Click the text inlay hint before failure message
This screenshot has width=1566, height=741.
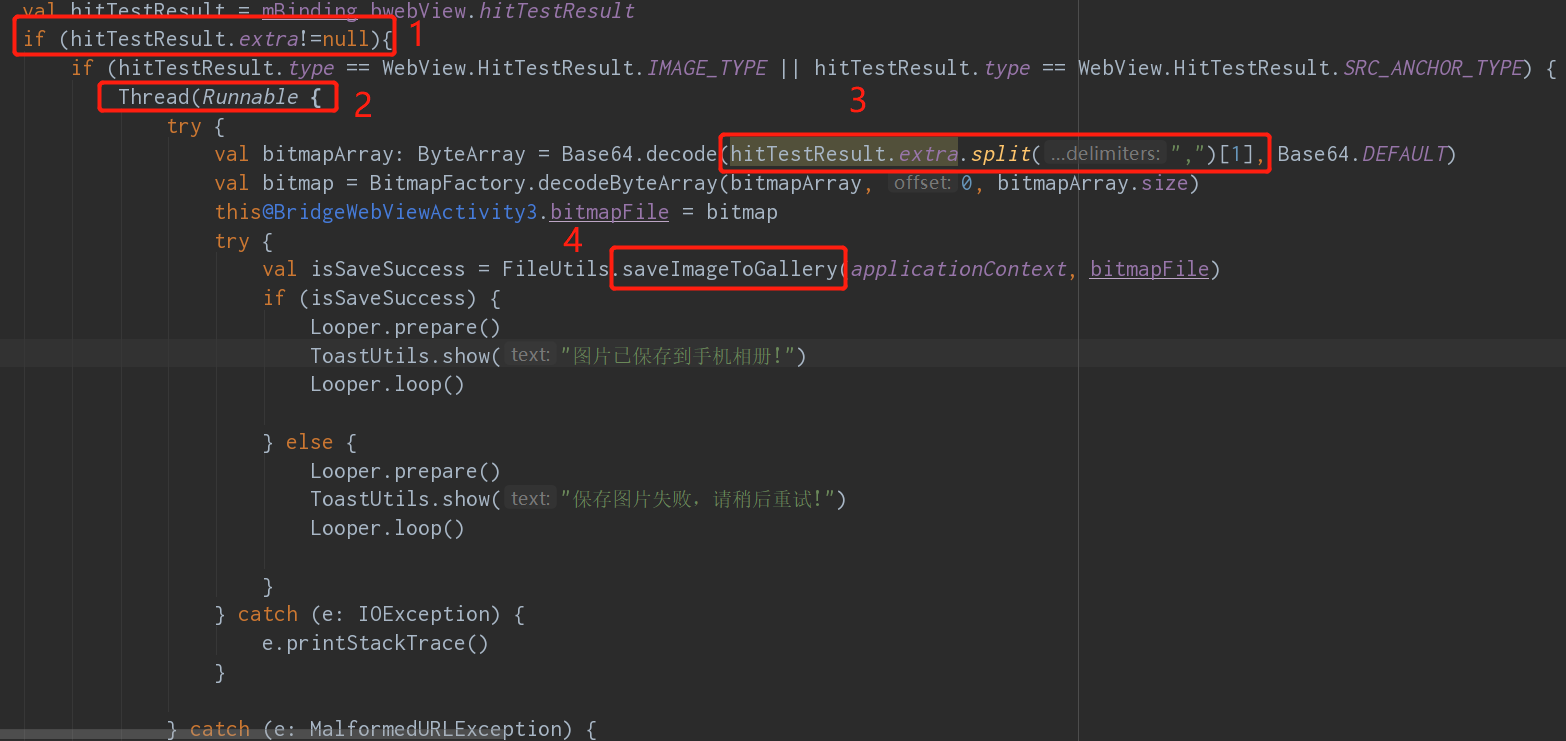pos(529,498)
